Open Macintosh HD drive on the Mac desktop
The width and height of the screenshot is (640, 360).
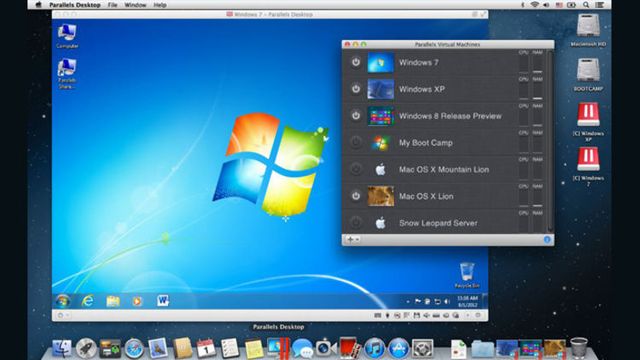pos(588,30)
